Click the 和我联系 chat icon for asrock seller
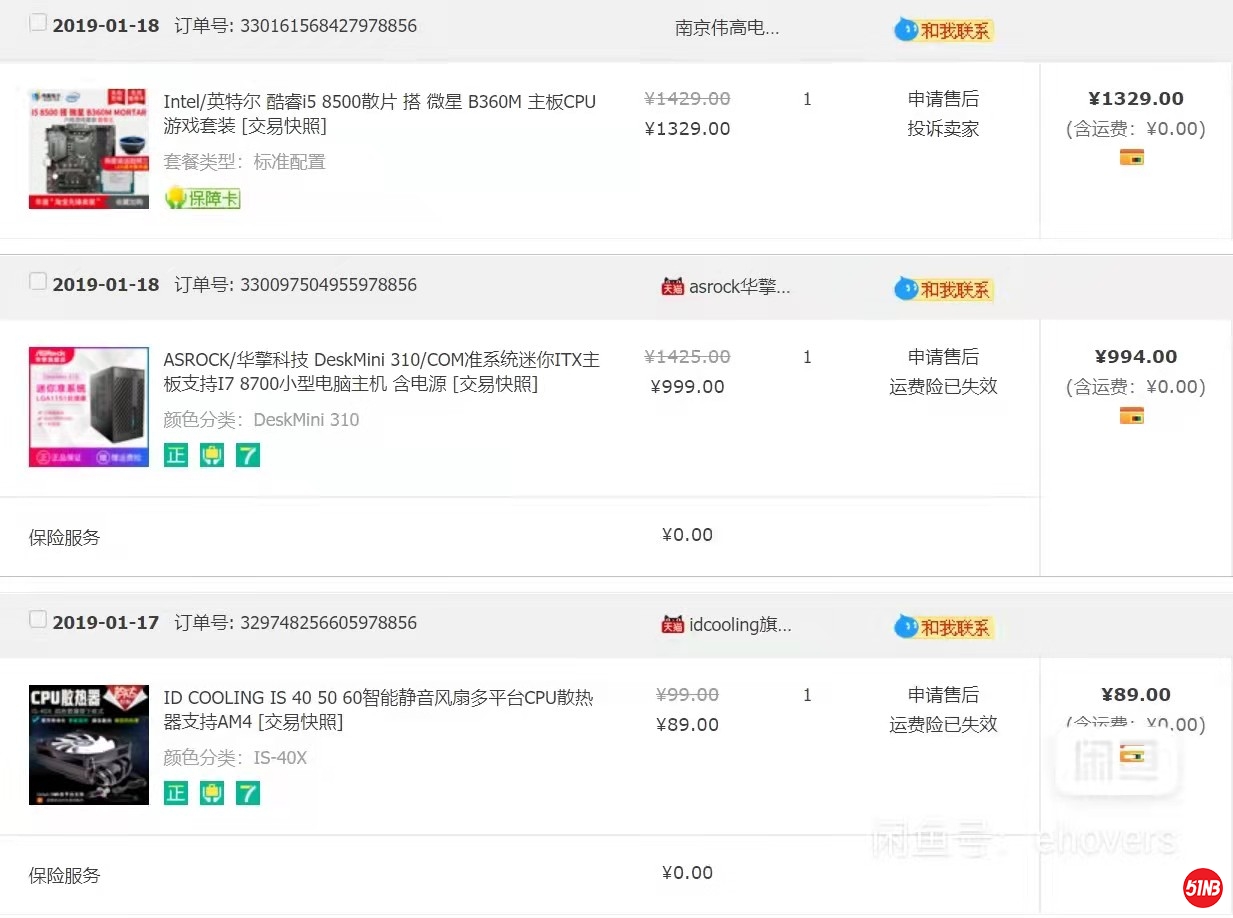Image resolution: width=1233 pixels, height=918 pixels. pos(943,289)
